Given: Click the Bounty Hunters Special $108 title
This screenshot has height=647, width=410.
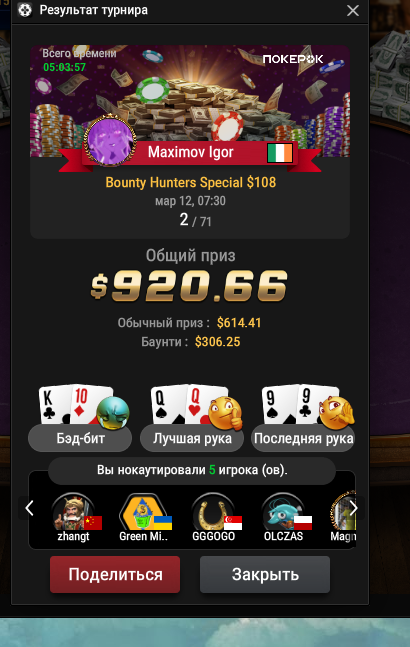Looking at the screenshot, I should (191, 182).
